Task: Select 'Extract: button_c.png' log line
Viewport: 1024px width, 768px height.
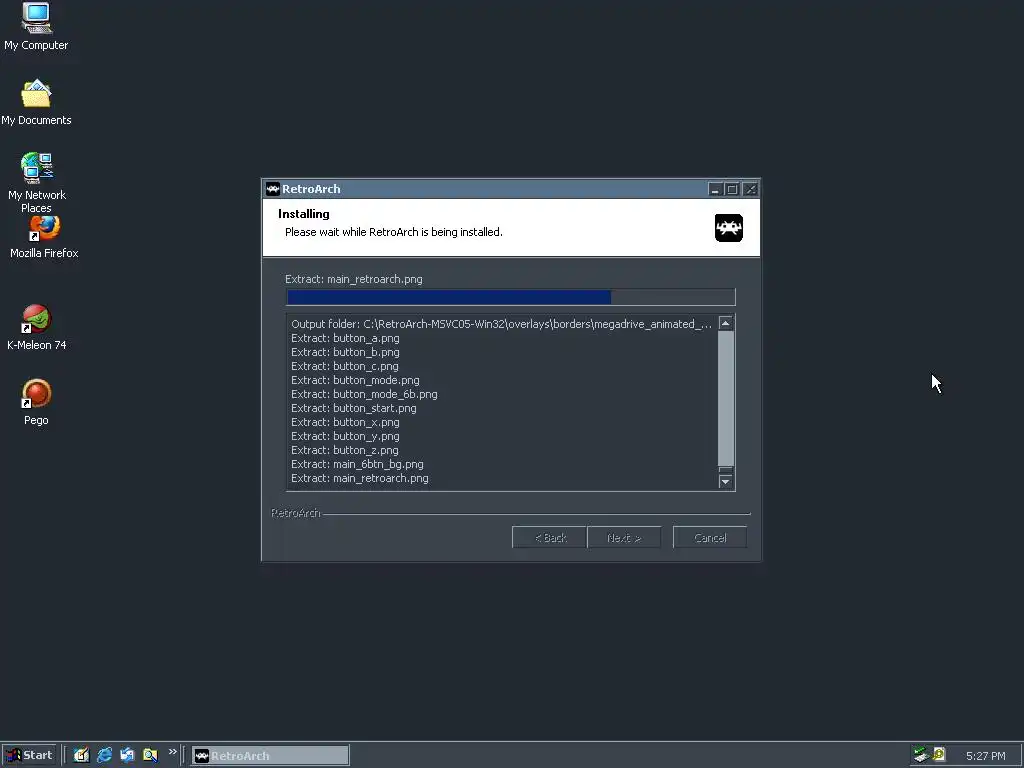Action: click(x=345, y=366)
